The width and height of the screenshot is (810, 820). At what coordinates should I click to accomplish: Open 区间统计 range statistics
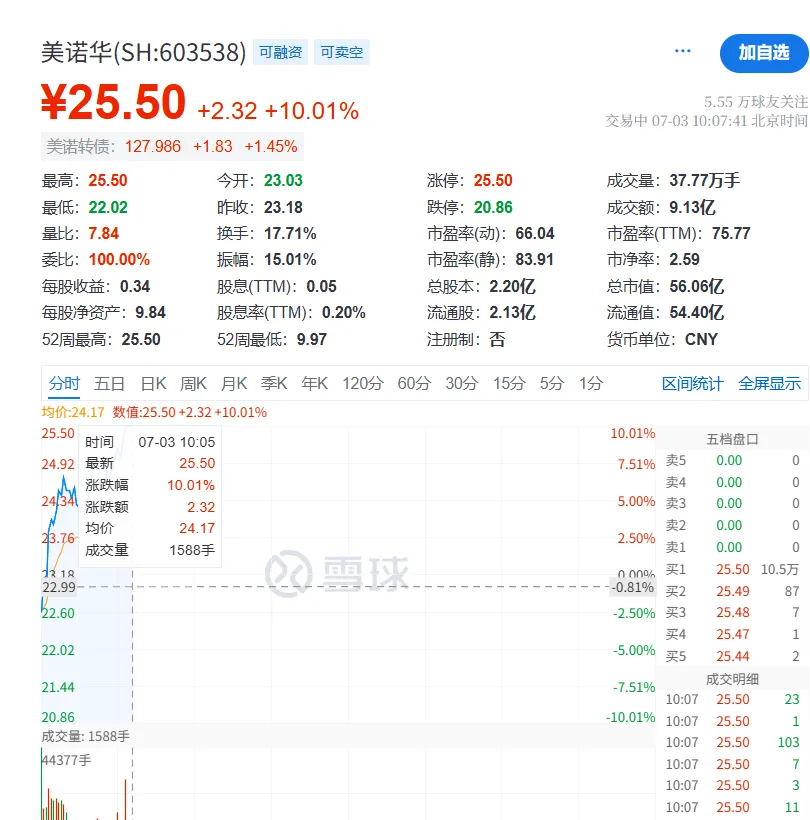(692, 383)
